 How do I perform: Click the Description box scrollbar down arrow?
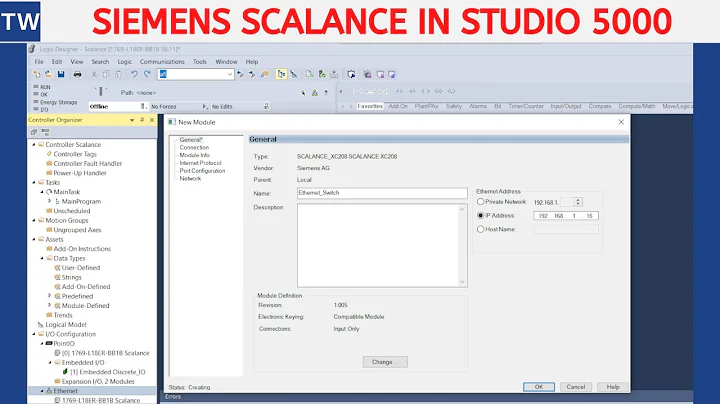[462, 282]
